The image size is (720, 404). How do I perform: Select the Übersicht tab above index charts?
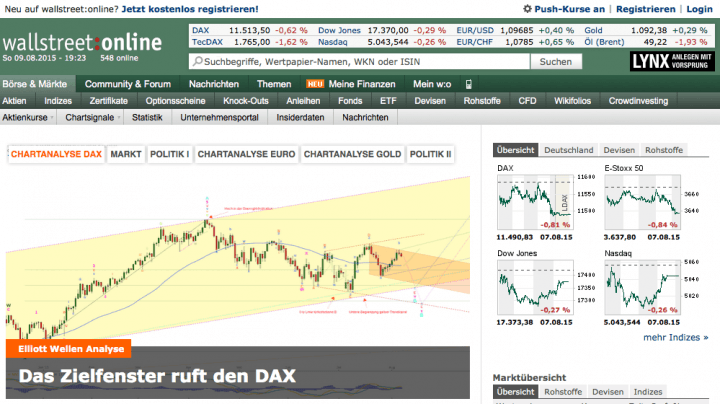pos(515,150)
